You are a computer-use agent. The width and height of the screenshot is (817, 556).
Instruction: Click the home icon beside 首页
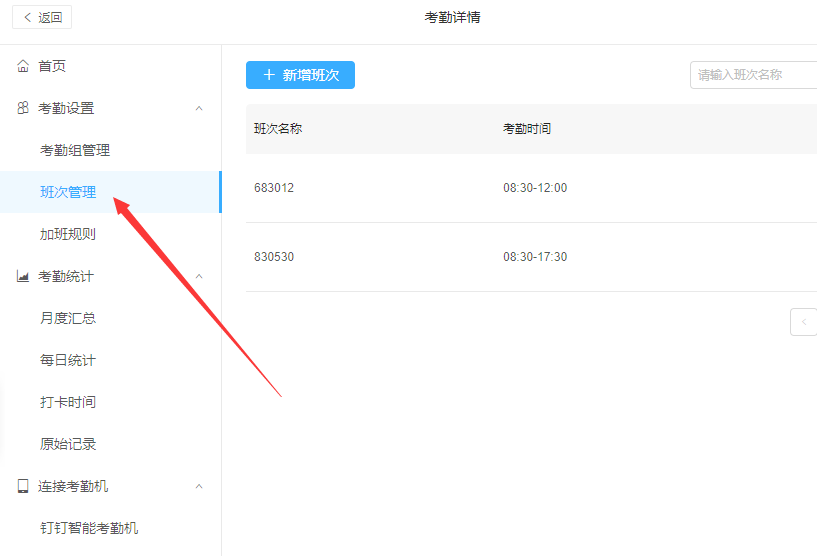(x=23, y=66)
